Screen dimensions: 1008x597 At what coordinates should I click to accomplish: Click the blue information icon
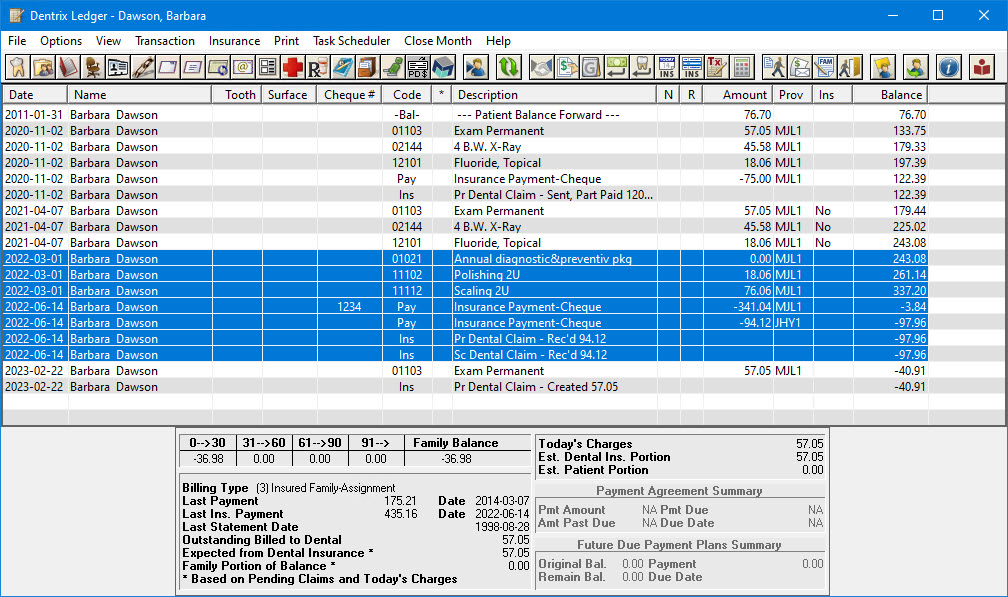(x=949, y=67)
